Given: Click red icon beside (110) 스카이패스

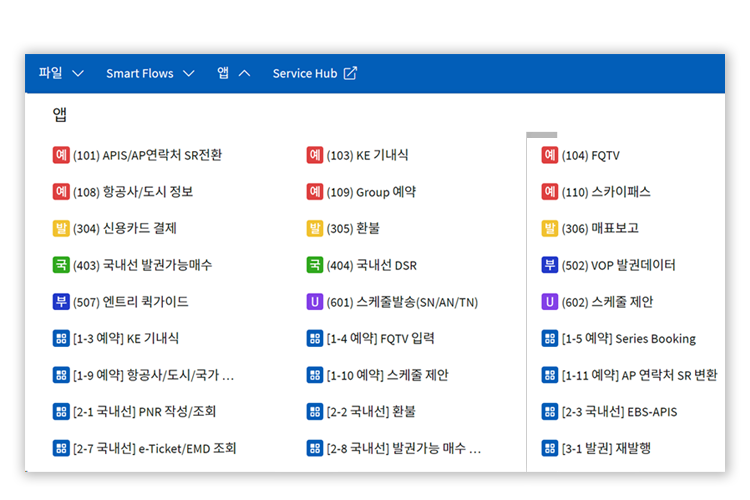Looking at the screenshot, I should pos(550,192).
